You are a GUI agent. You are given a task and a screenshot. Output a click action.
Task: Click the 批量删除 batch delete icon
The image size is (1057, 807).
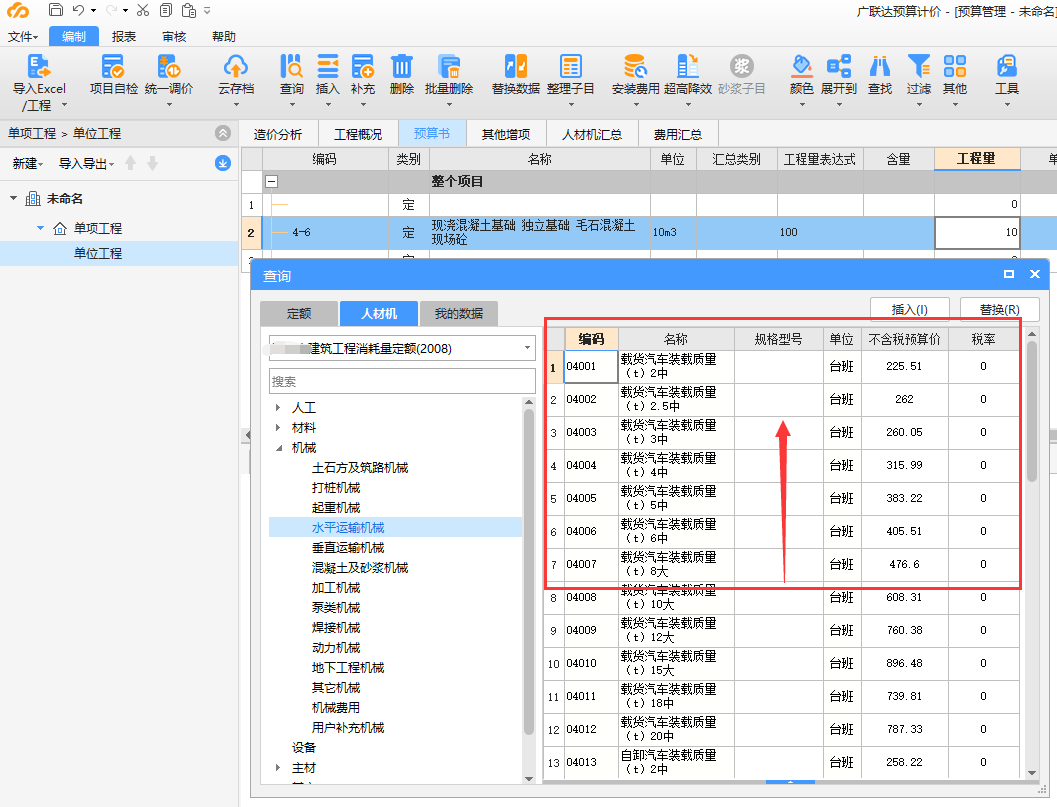(448, 67)
